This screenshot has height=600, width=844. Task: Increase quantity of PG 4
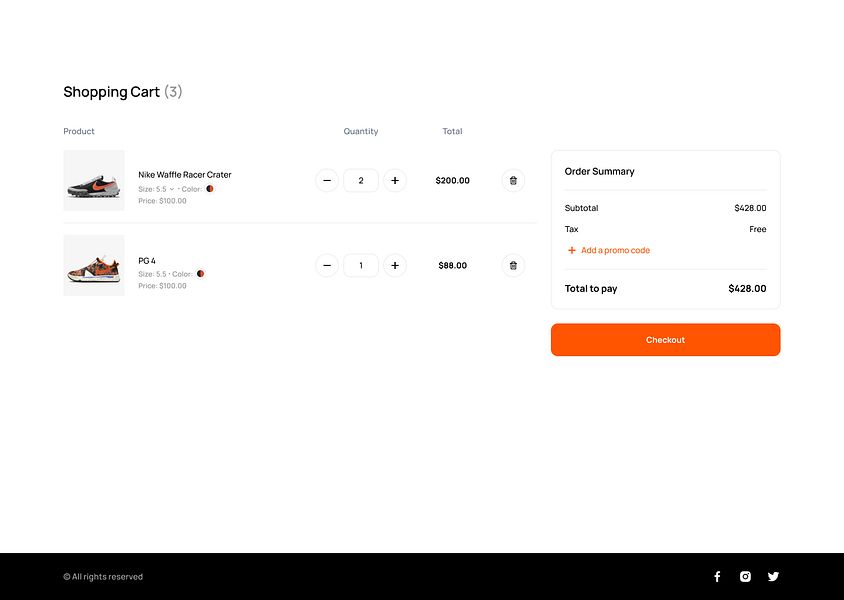pos(395,265)
